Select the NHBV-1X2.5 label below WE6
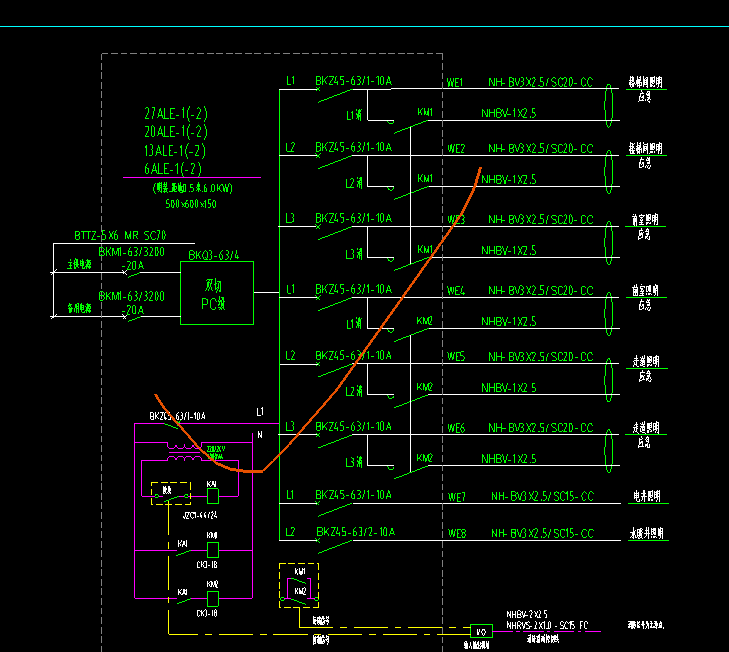The image size is (729, 652). (x=509, y=459)
